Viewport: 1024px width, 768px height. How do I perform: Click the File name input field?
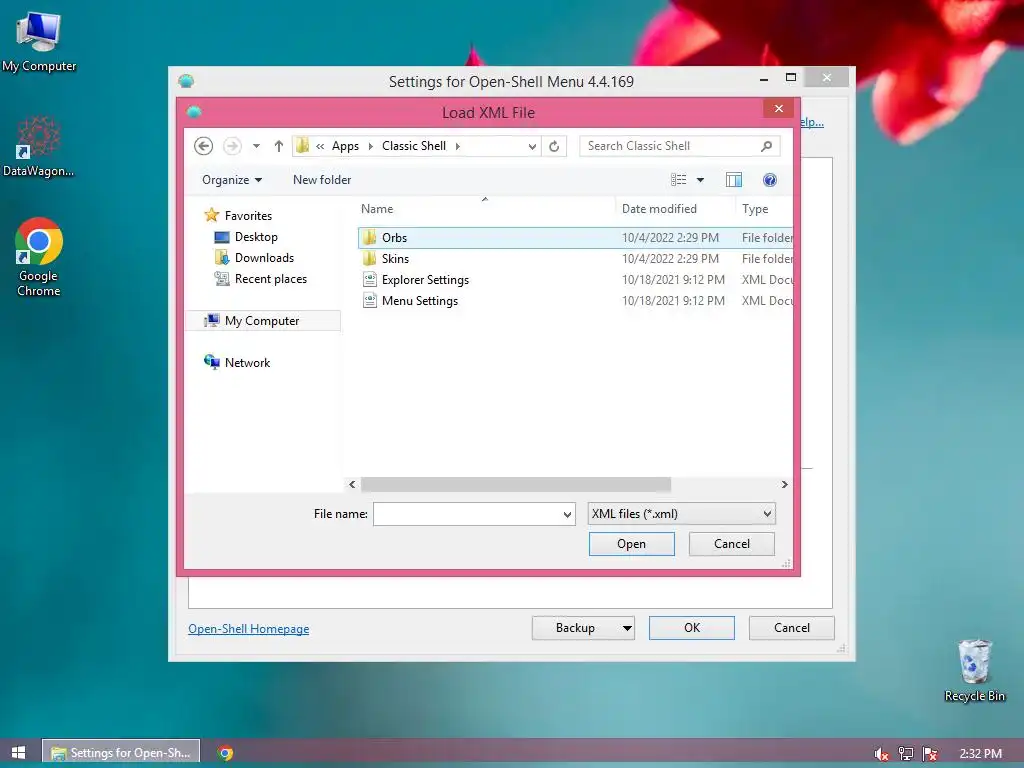(467, 514)
